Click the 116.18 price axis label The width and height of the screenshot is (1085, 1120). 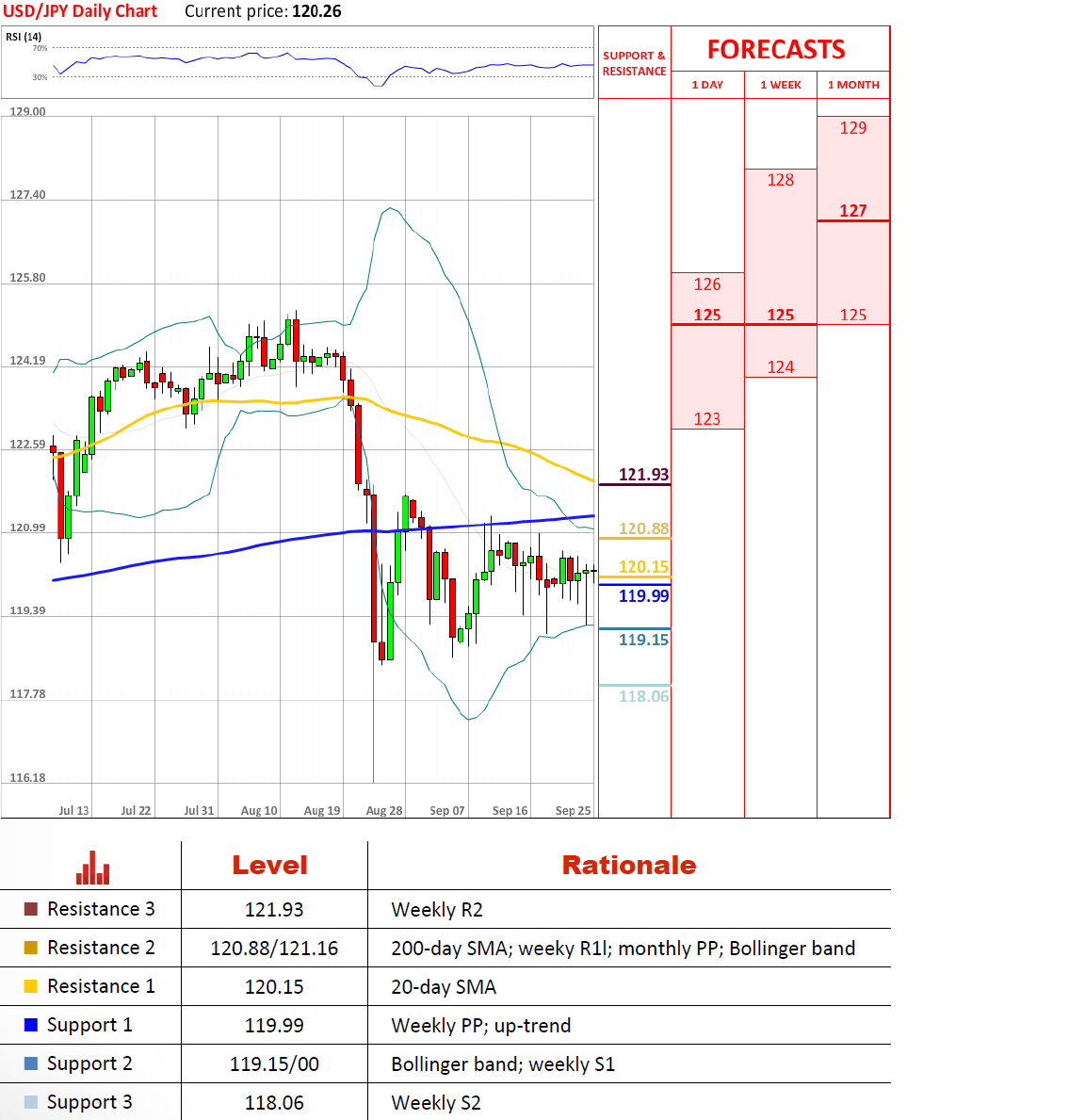tap(27, 778)
